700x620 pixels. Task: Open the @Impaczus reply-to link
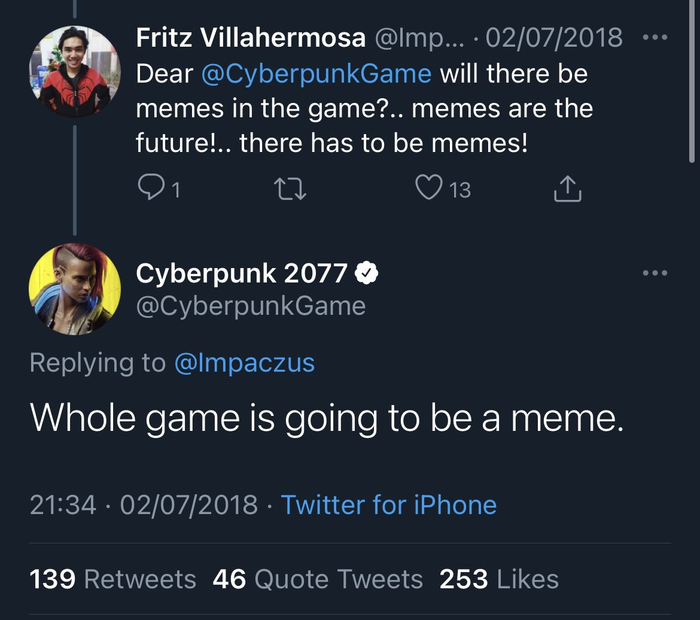point(245,362)
